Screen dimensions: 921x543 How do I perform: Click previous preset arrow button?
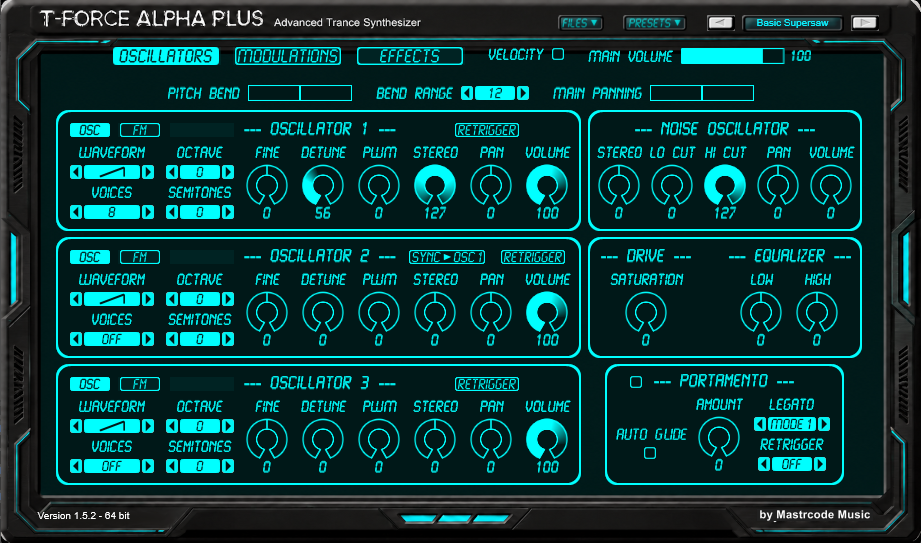pos(720,23)
